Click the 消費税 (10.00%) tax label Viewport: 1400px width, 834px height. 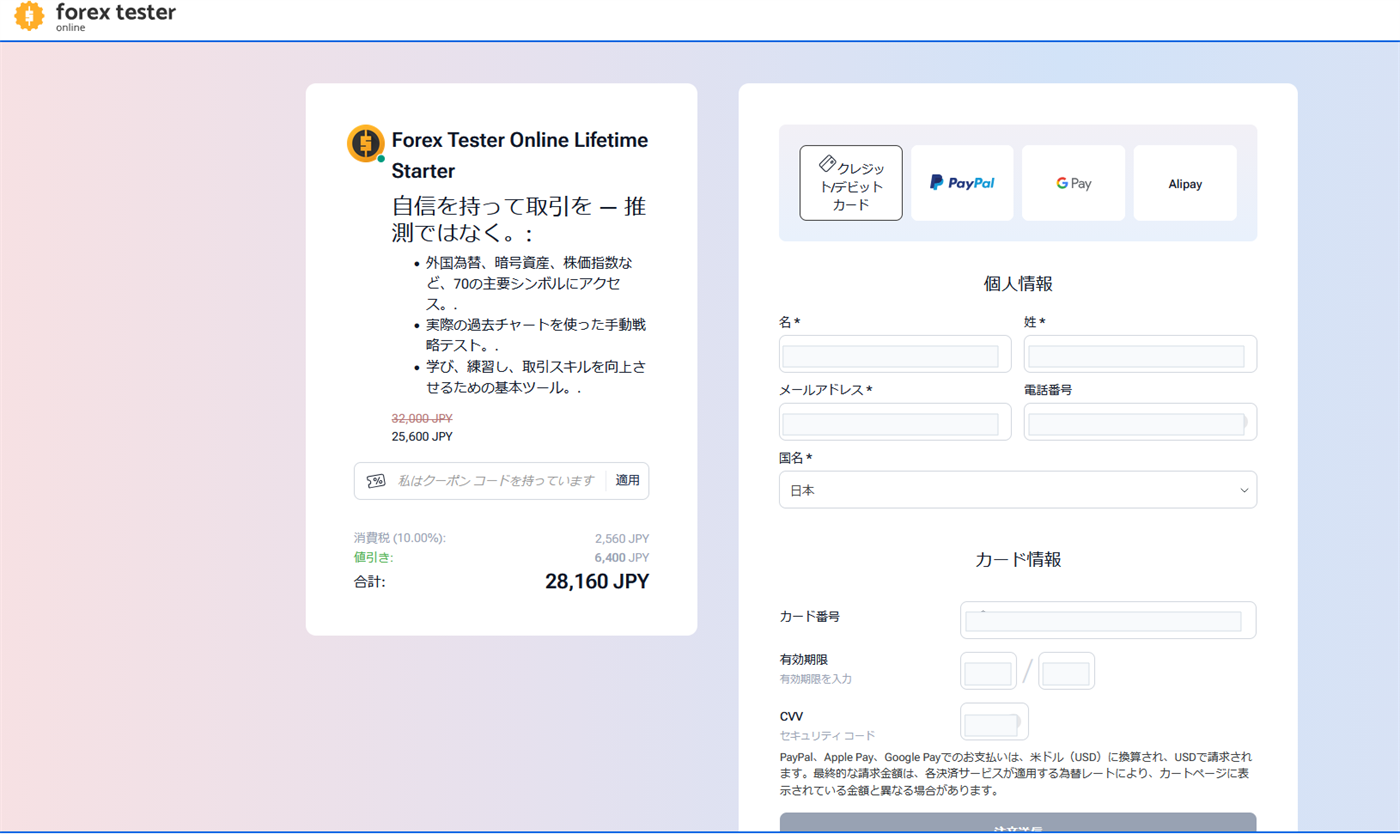[x=399, y=538]
